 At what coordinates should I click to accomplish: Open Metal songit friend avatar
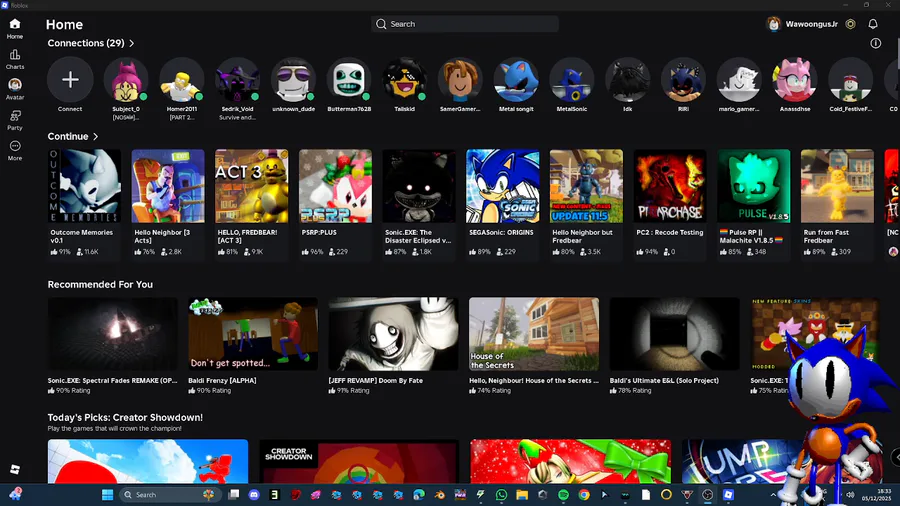[x=516, y=80]
